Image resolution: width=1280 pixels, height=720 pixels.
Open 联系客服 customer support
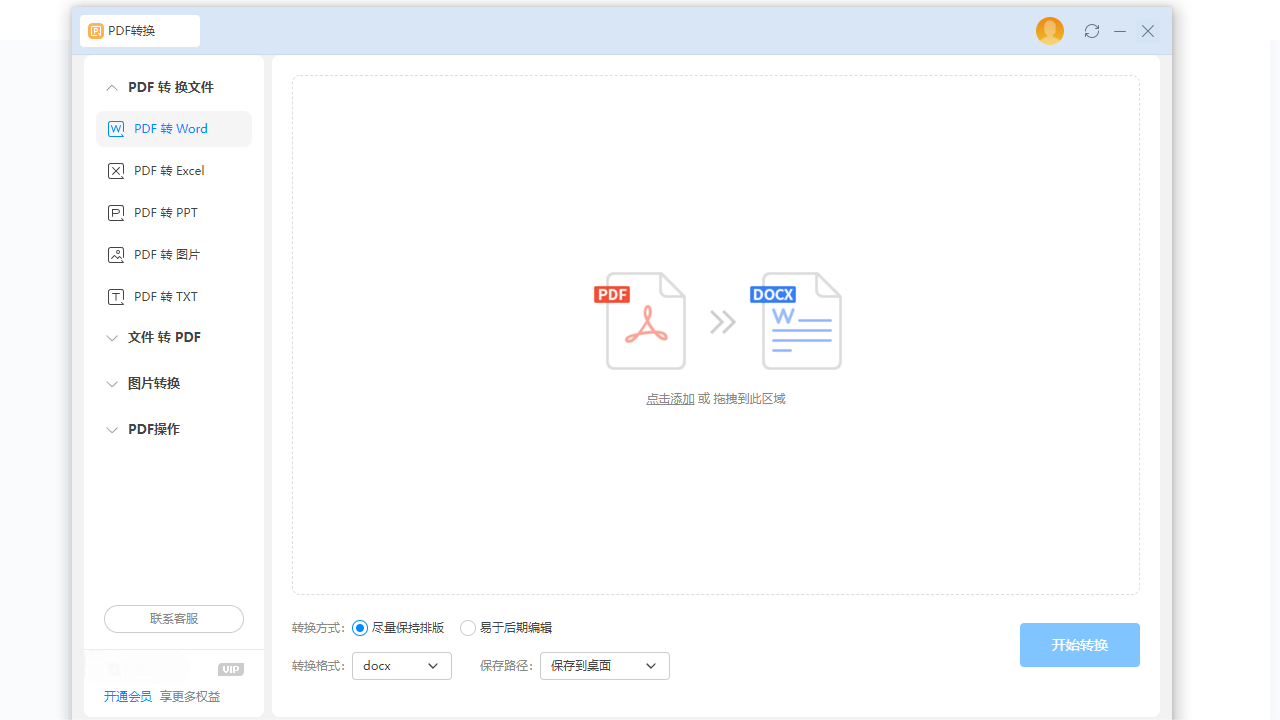173,619
